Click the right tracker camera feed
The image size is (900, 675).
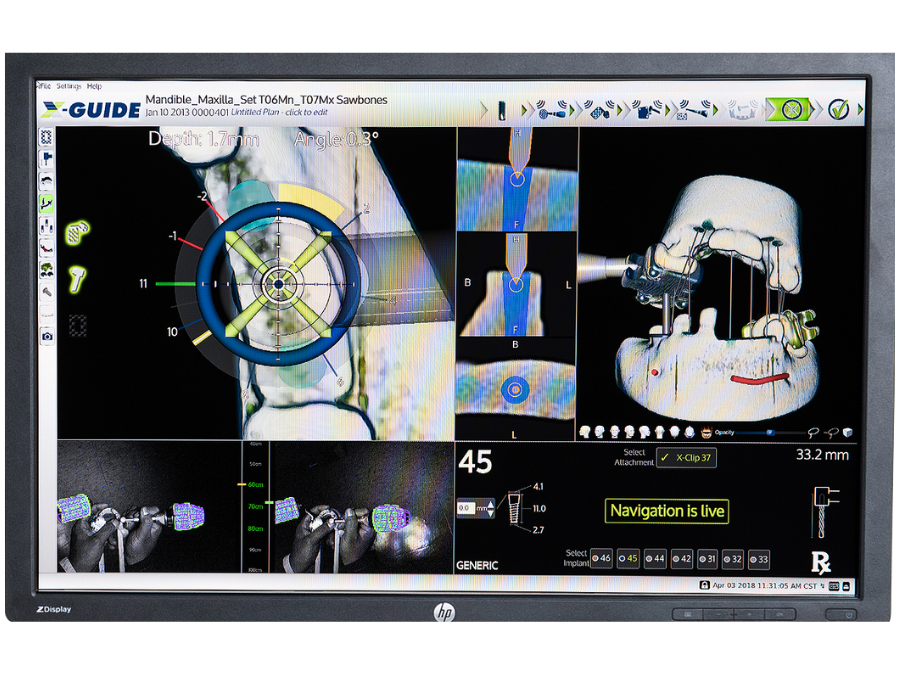point(362,507)
